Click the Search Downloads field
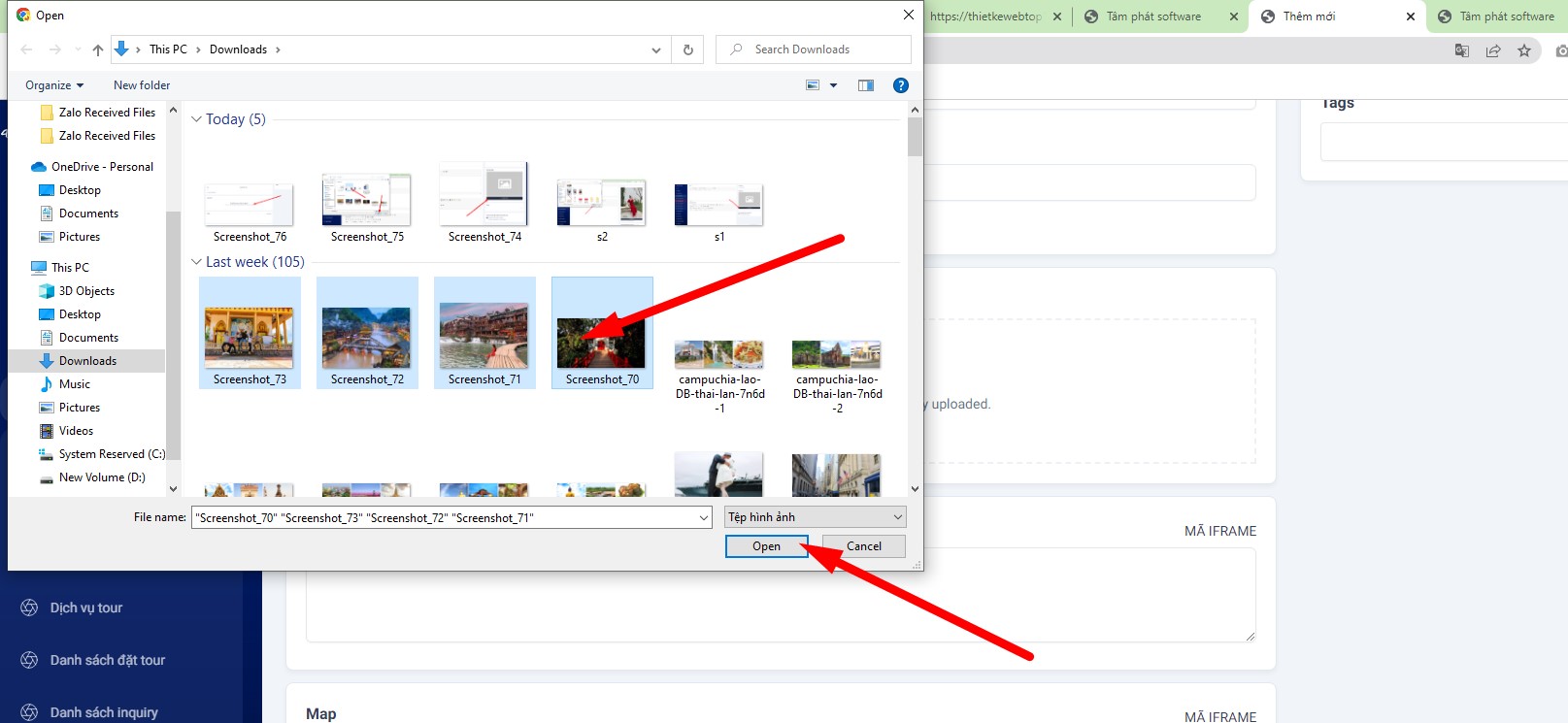The width and height of the screenshot is (1568, 723). (820, 49)
